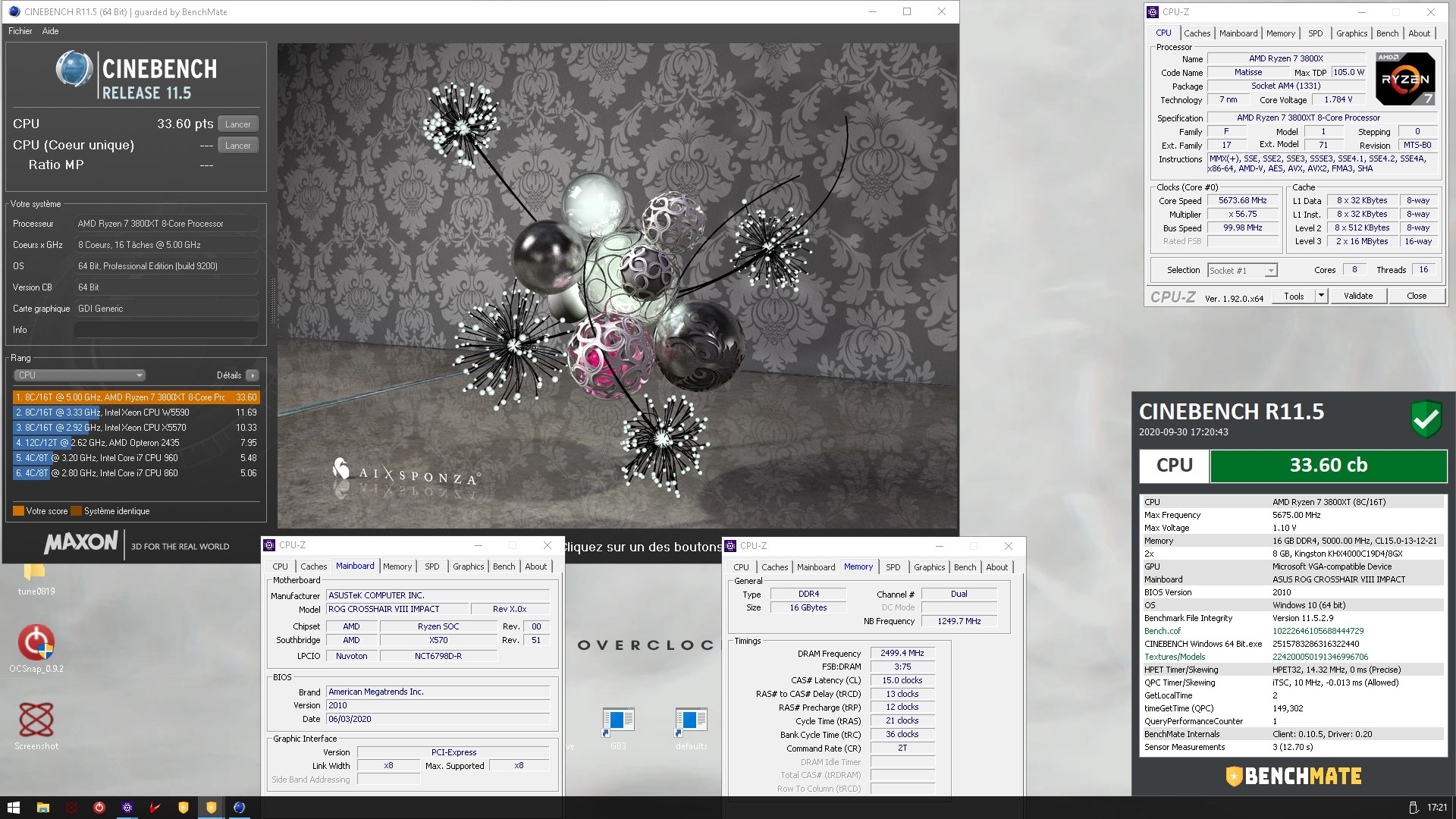Expand Détails arrow in the Rang panel

pyautogui.click(x=253, y=375)
